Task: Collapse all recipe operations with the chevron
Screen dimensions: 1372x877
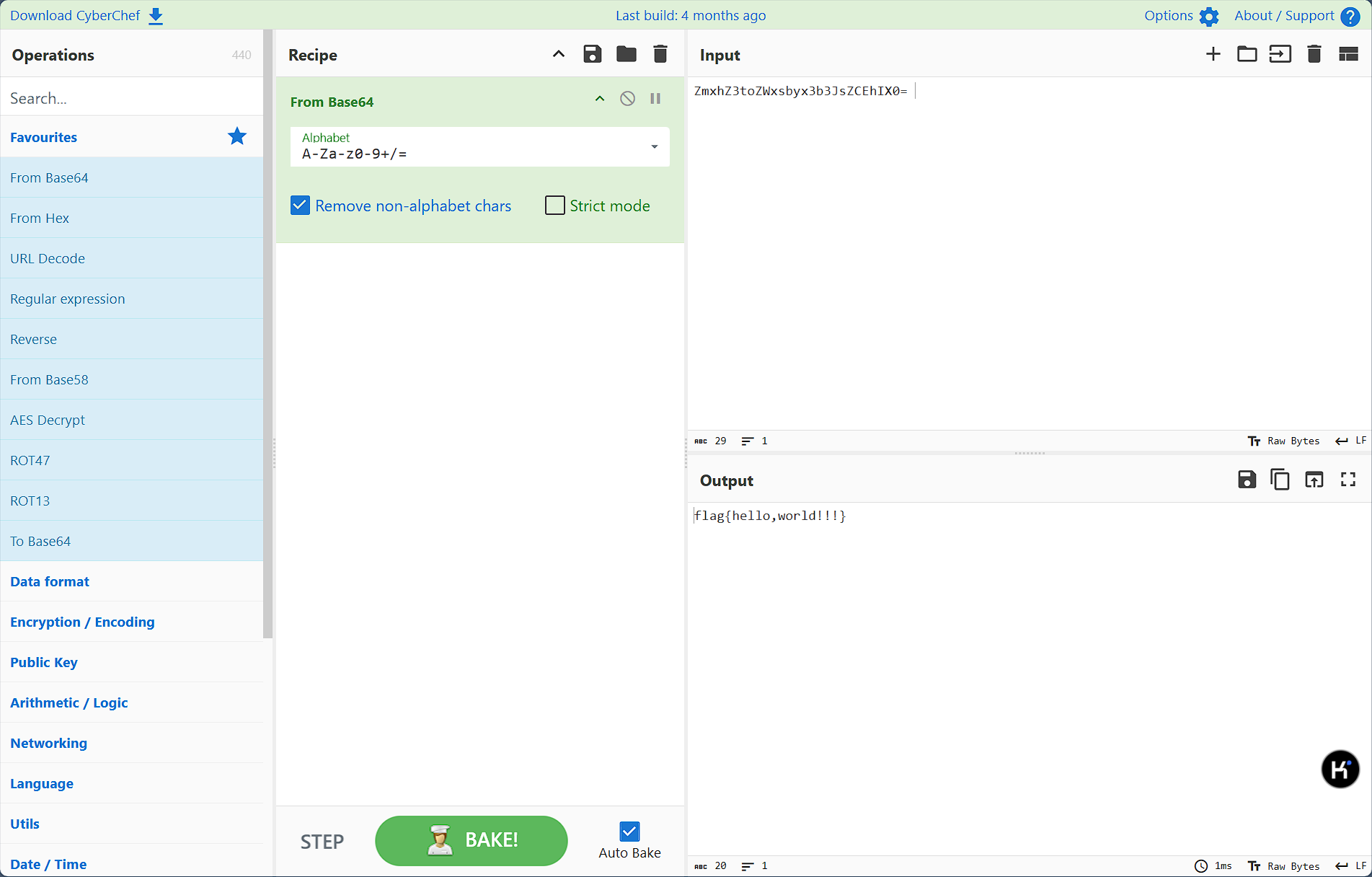Action: pyautogui.click(x=559, y=54)
